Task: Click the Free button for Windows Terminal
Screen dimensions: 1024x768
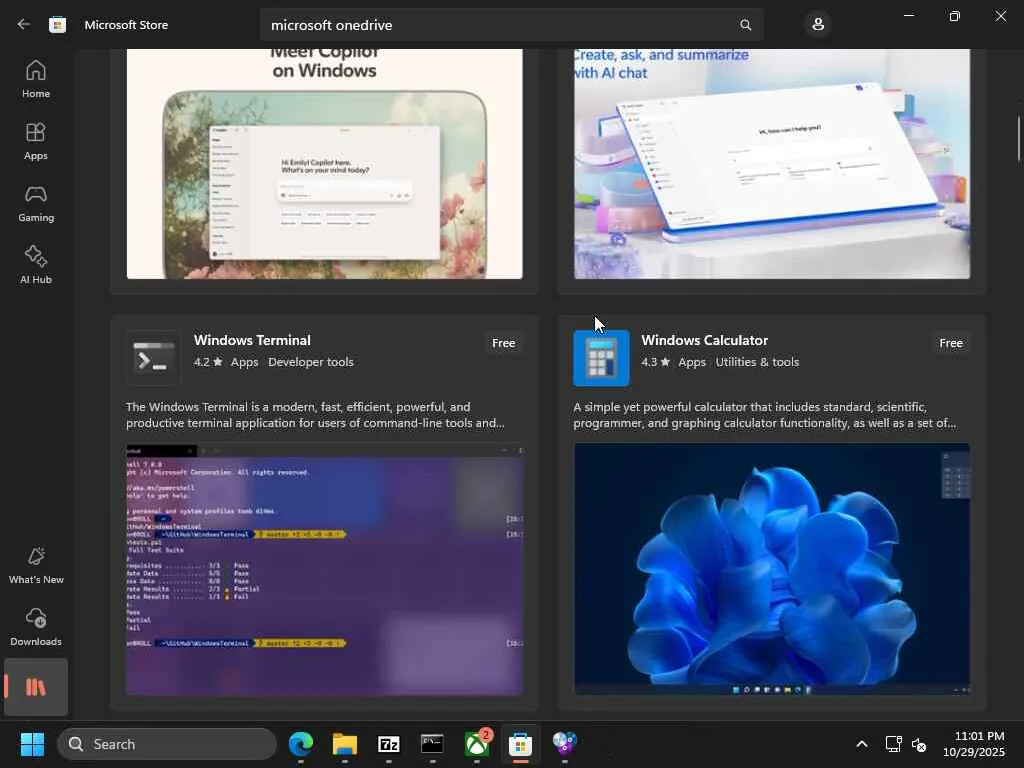Action: pyautogui.click(x=504, y=343)
